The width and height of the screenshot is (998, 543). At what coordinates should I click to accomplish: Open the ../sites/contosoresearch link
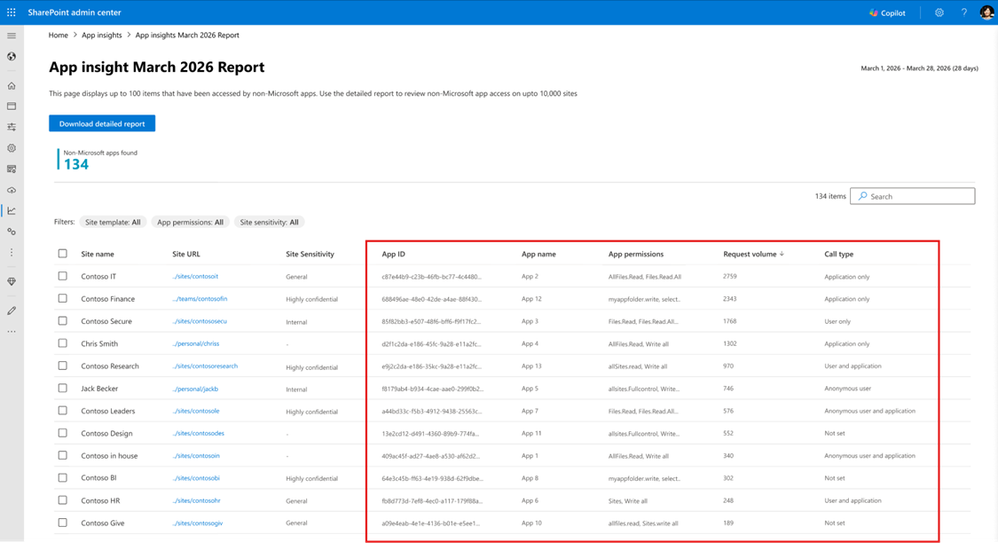coord(205,366)
